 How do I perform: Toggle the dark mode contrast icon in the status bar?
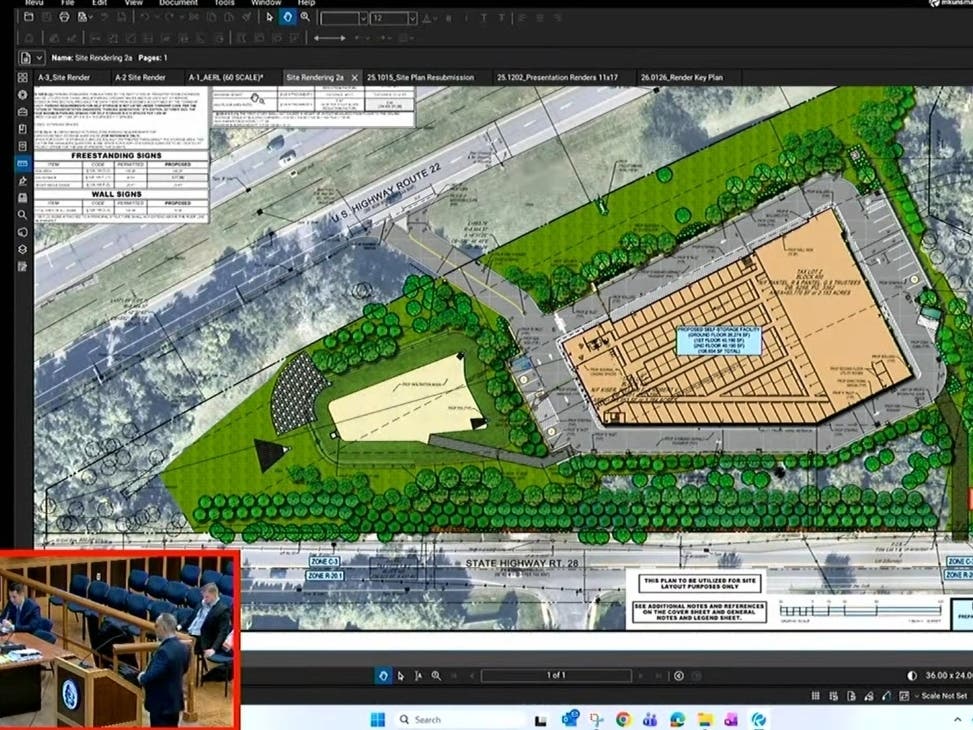pyautogui.click(x=912, y=675)
